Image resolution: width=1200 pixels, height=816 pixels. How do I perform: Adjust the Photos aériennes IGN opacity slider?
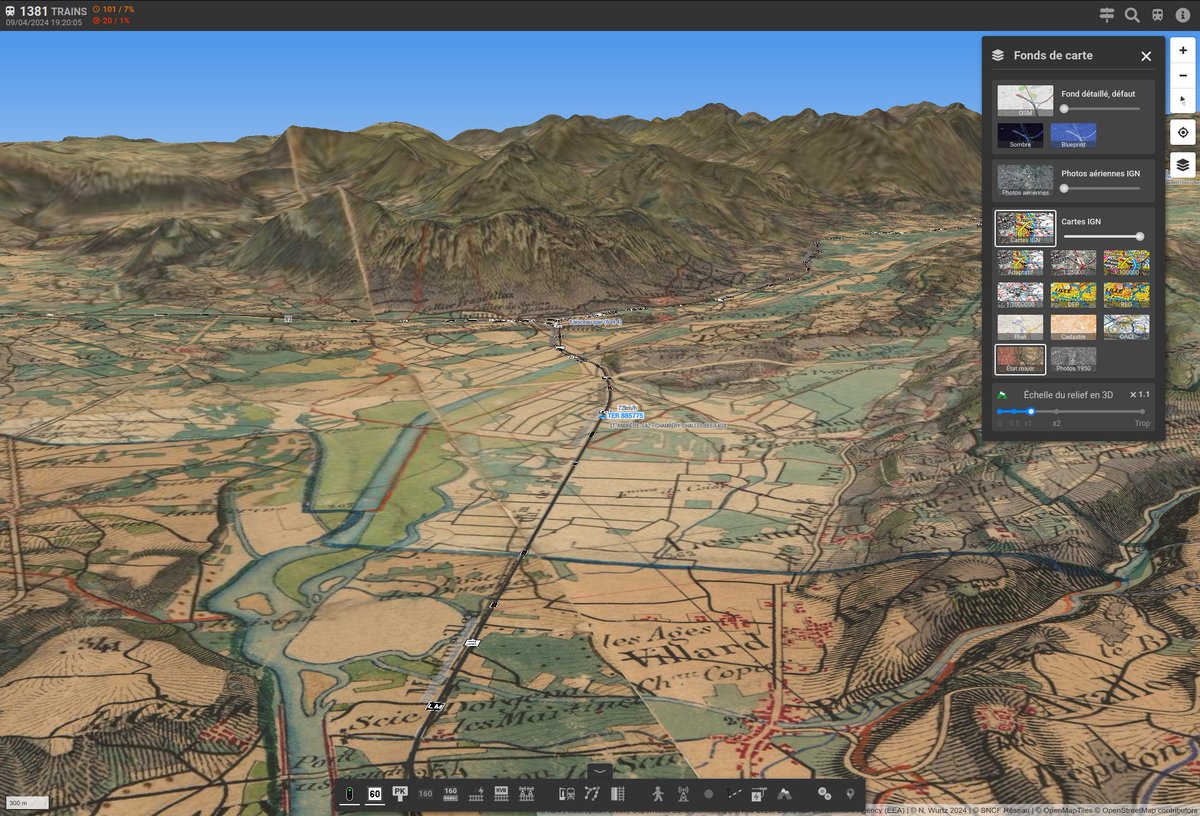(x=1101, y=188)
